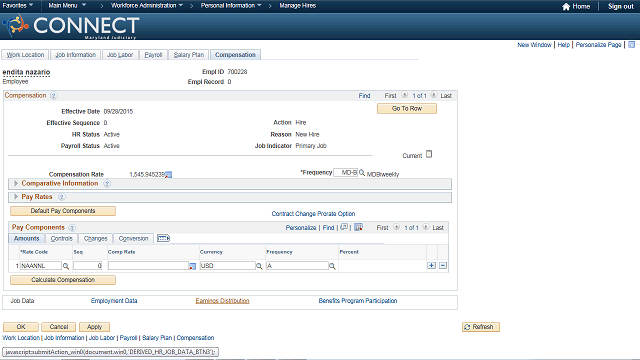
Task: Expand Comparative Information section
Action: click(x=16, y=184)
